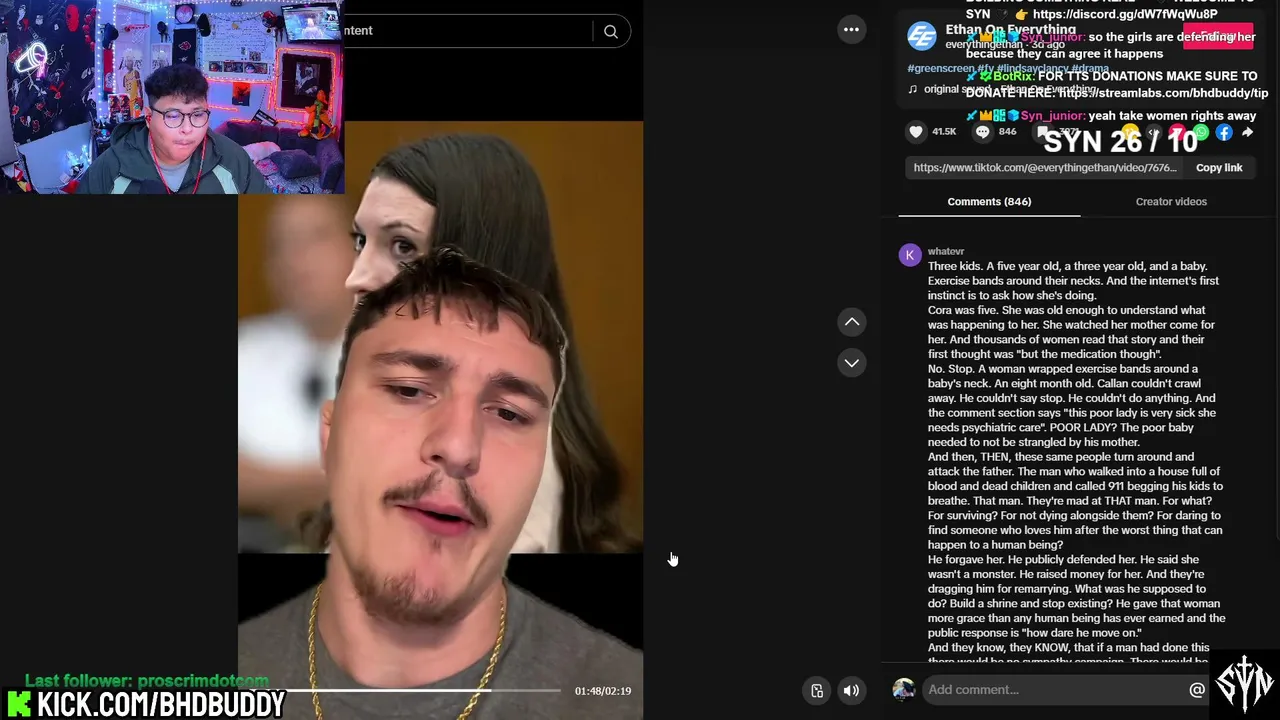Open Ethan On Everything profile avatar
The height and width of the screenshot is (720, 1280).
coord(921,36)
